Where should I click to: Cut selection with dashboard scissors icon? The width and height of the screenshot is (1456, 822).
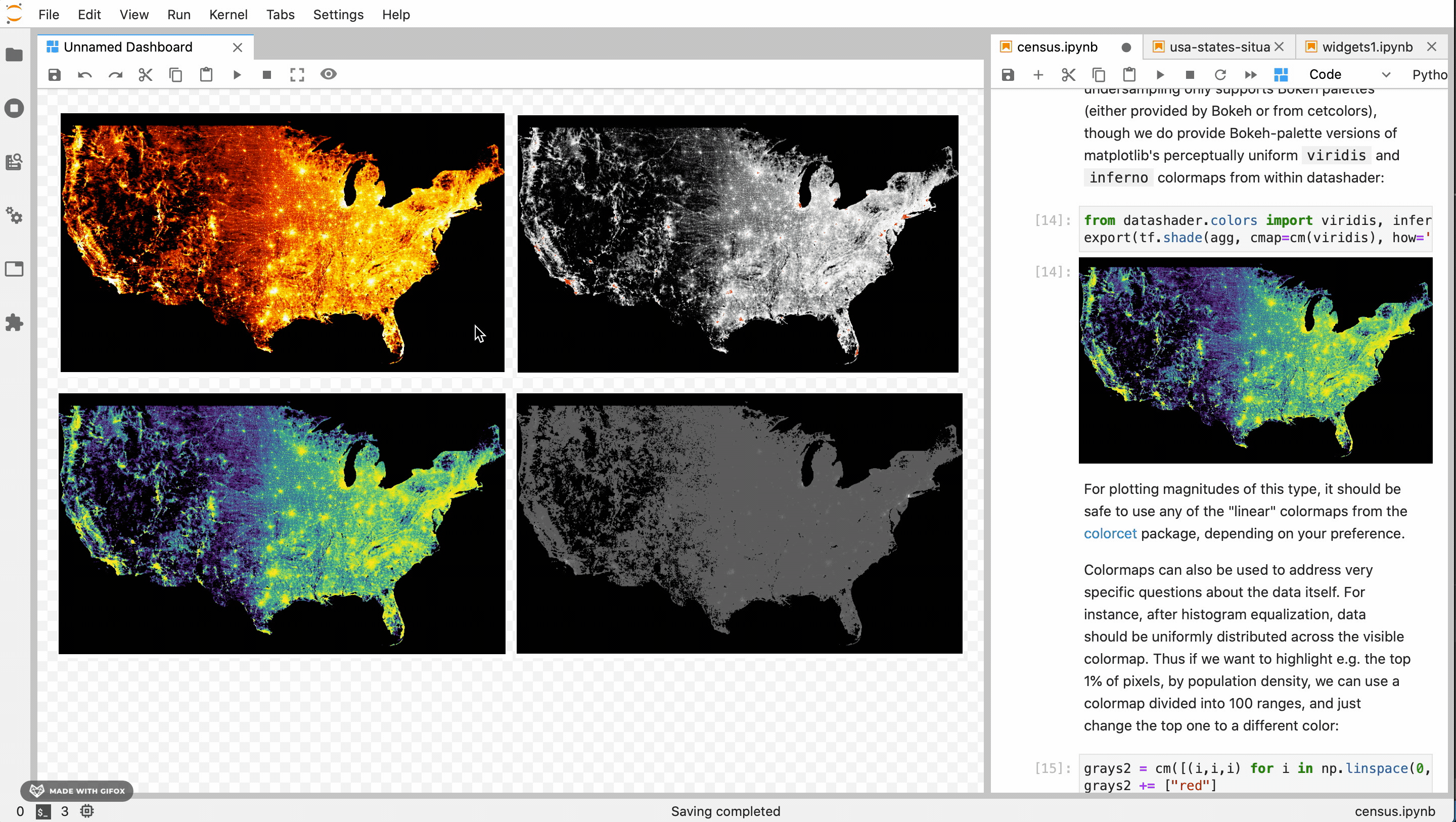pyautogui.click(x=145, y=75)
